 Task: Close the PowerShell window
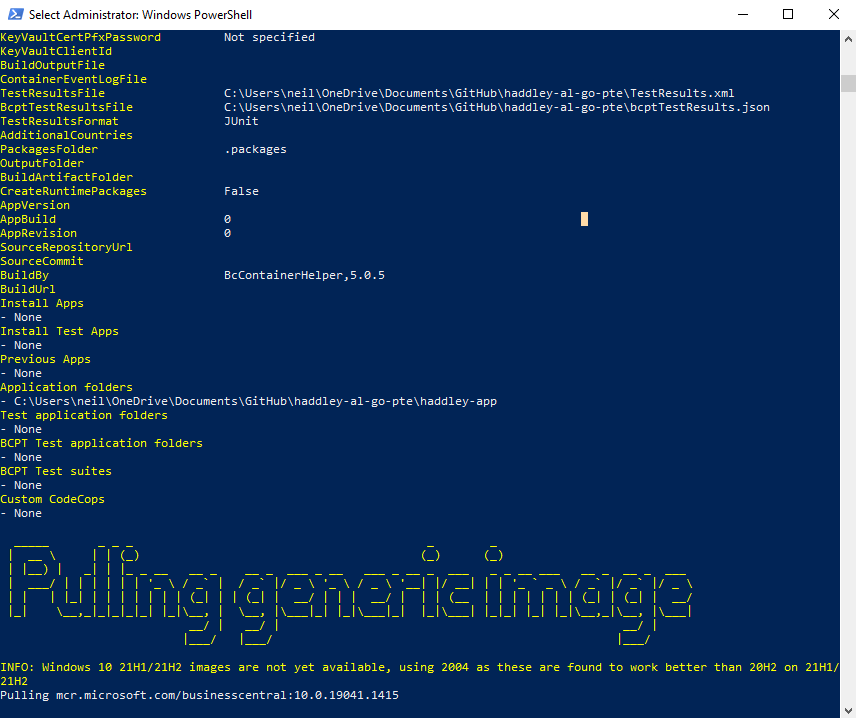pos(834,14)
